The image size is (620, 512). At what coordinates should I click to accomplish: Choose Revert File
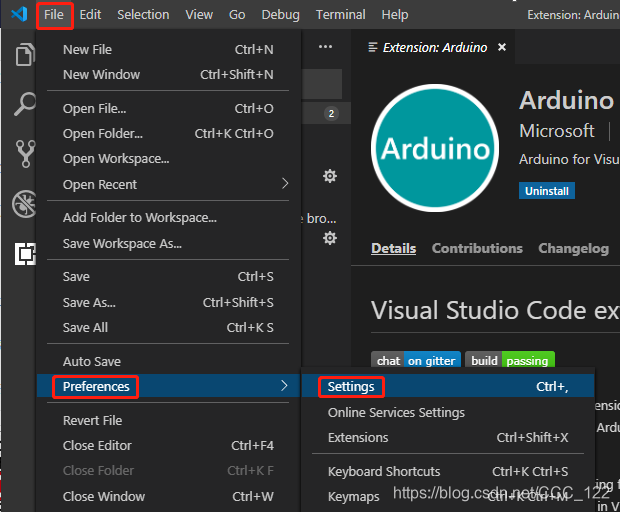coord(168,420)
